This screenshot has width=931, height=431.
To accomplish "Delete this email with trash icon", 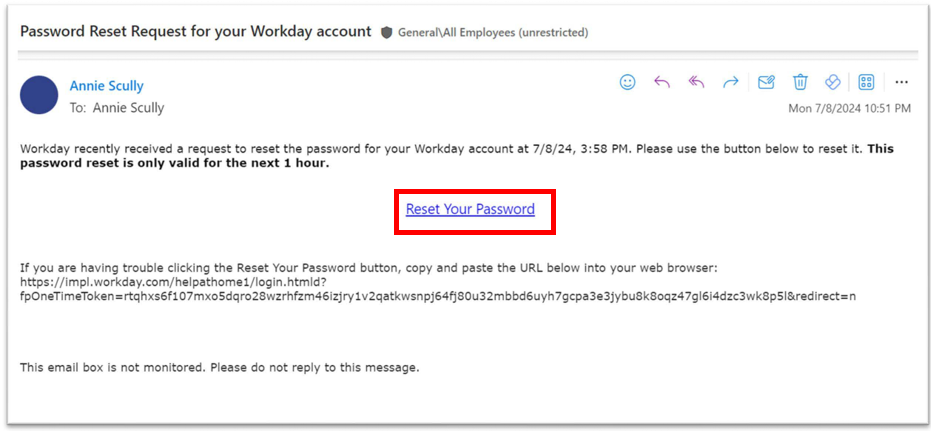I will pyautogui.click(x=800, y=82).
